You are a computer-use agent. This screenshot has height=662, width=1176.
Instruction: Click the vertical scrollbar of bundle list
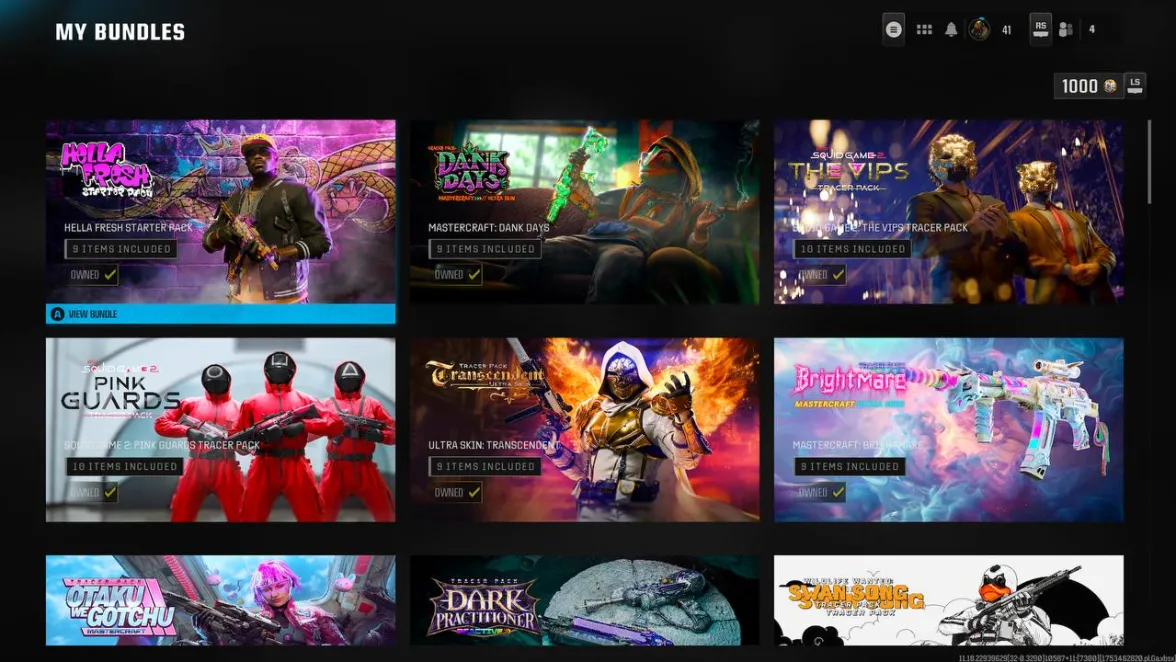tap(1148, 161)
